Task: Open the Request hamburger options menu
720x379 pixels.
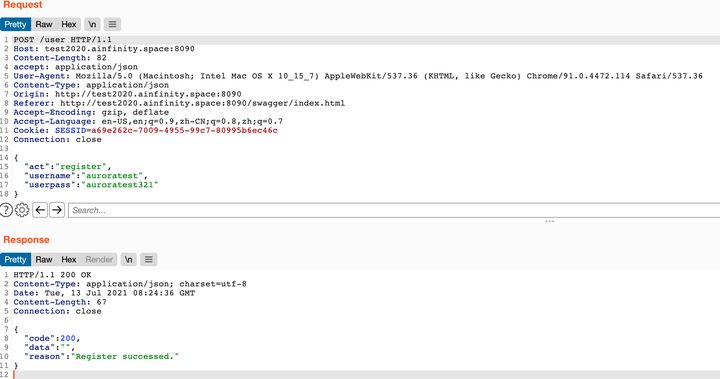Action: (112, 24)
